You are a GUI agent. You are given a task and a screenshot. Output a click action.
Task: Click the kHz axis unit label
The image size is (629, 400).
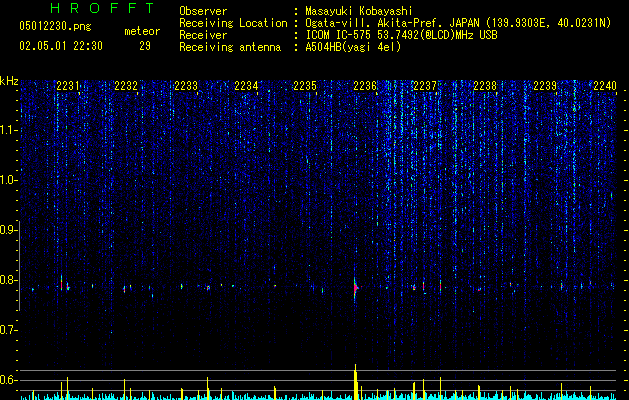tap(9, 81)
